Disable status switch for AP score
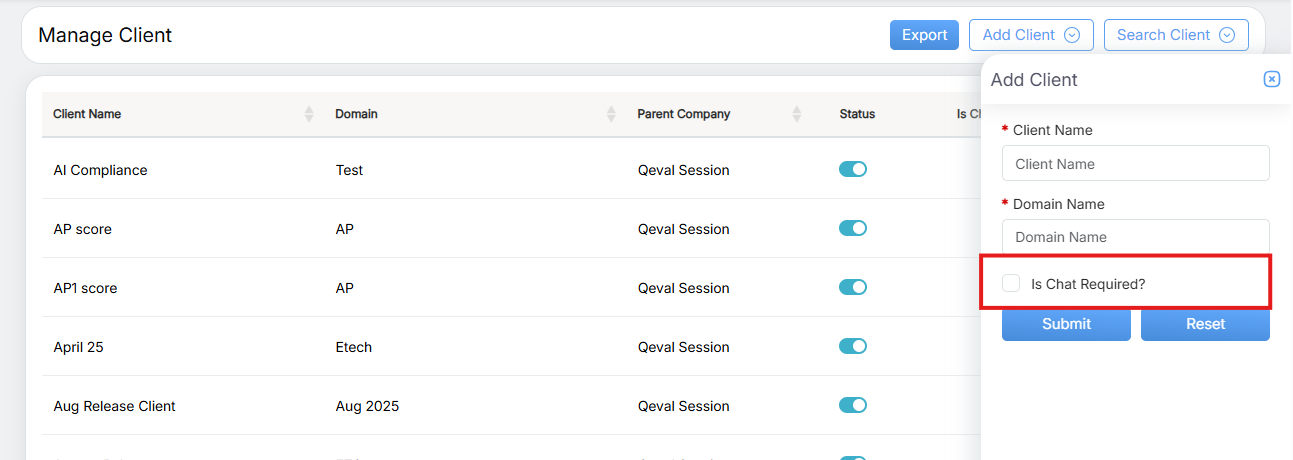The image size is (1293, 460). (x=853, y=229)
